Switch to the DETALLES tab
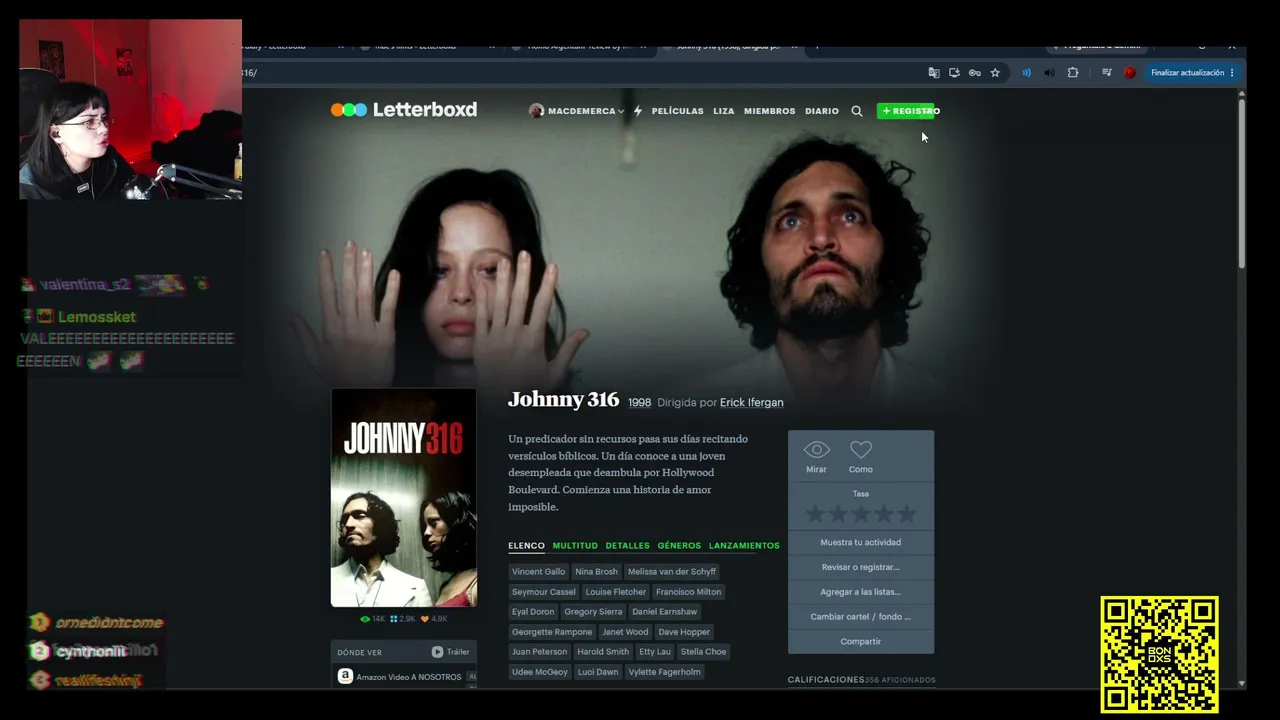 pos(627,546)
